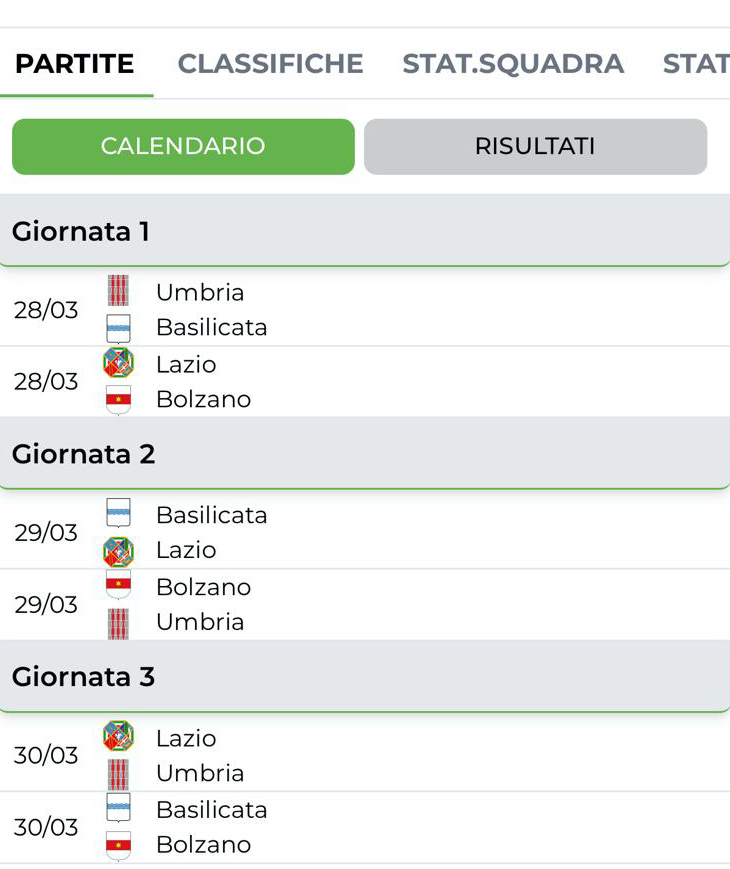This screenshot has height=869, width=730.
Task: Click Lazio crest in Giornata 3 match
Action: [118, 737]
